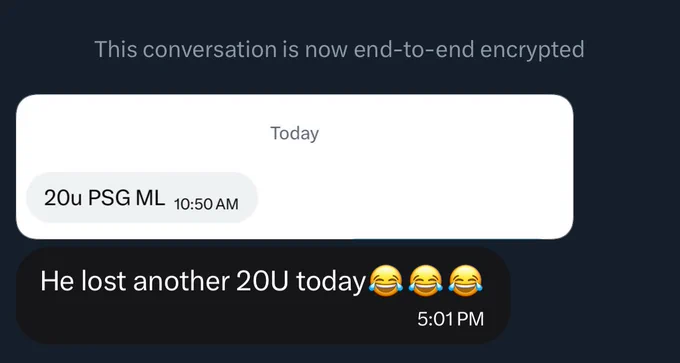680x363 pixels.
Task: Select the 'He lost another' message text
Action: [261, 281]
